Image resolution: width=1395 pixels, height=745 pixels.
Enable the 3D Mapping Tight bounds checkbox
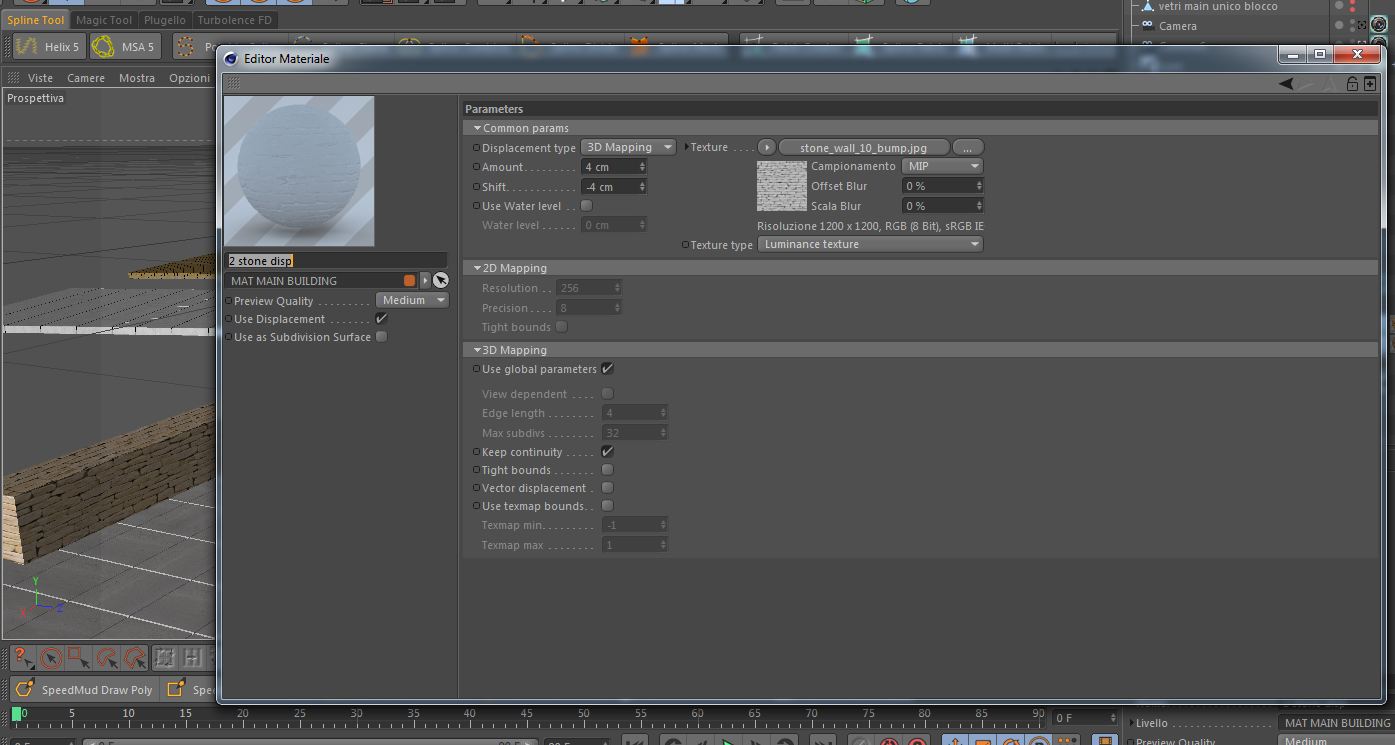tap(607, 470)
